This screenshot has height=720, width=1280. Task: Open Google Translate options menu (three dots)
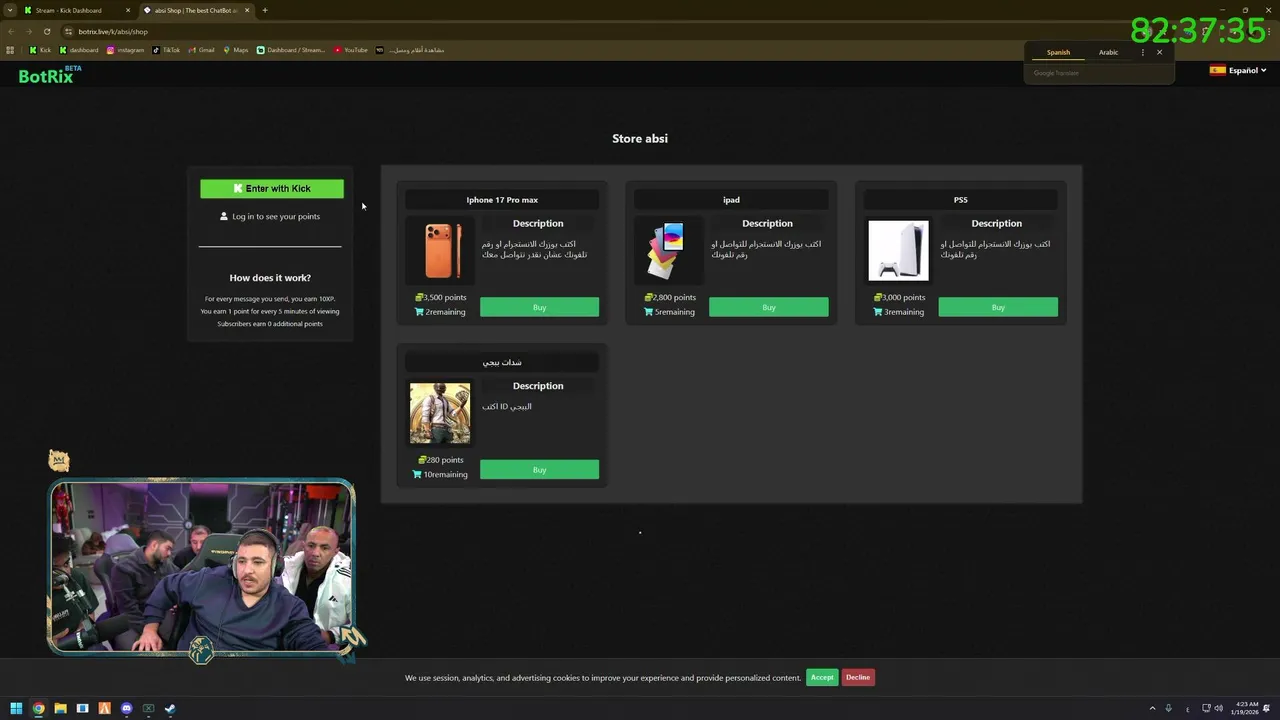pyautogui.click(x=1142, y=52)
